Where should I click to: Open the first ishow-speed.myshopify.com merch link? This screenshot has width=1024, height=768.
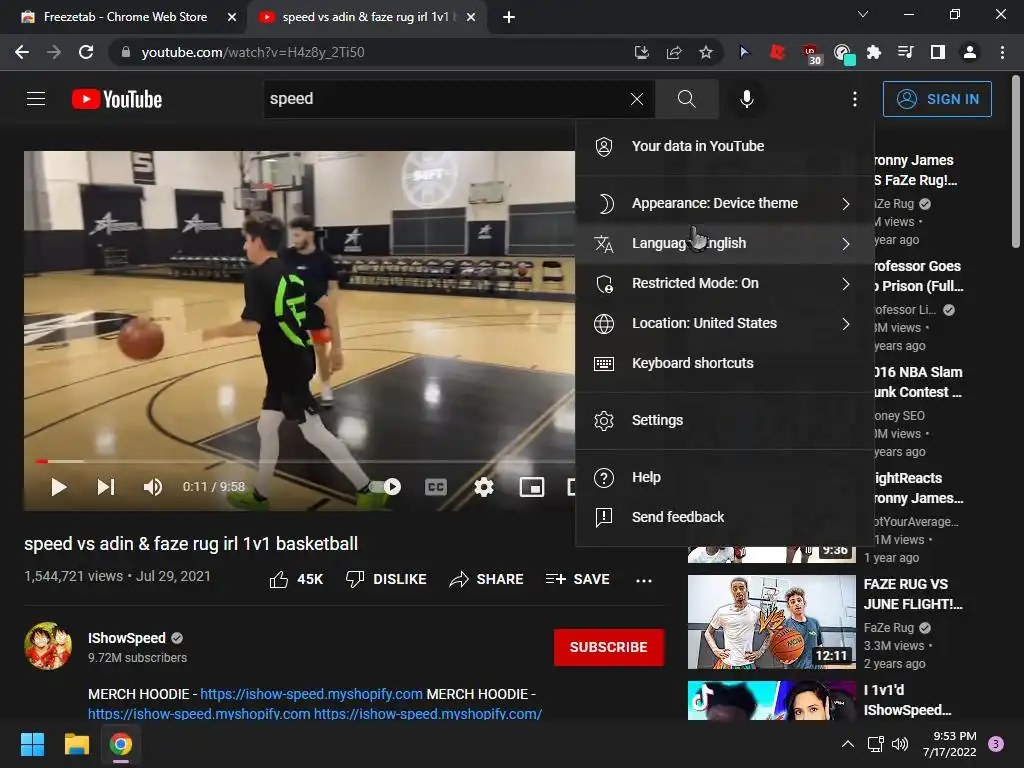312,694
